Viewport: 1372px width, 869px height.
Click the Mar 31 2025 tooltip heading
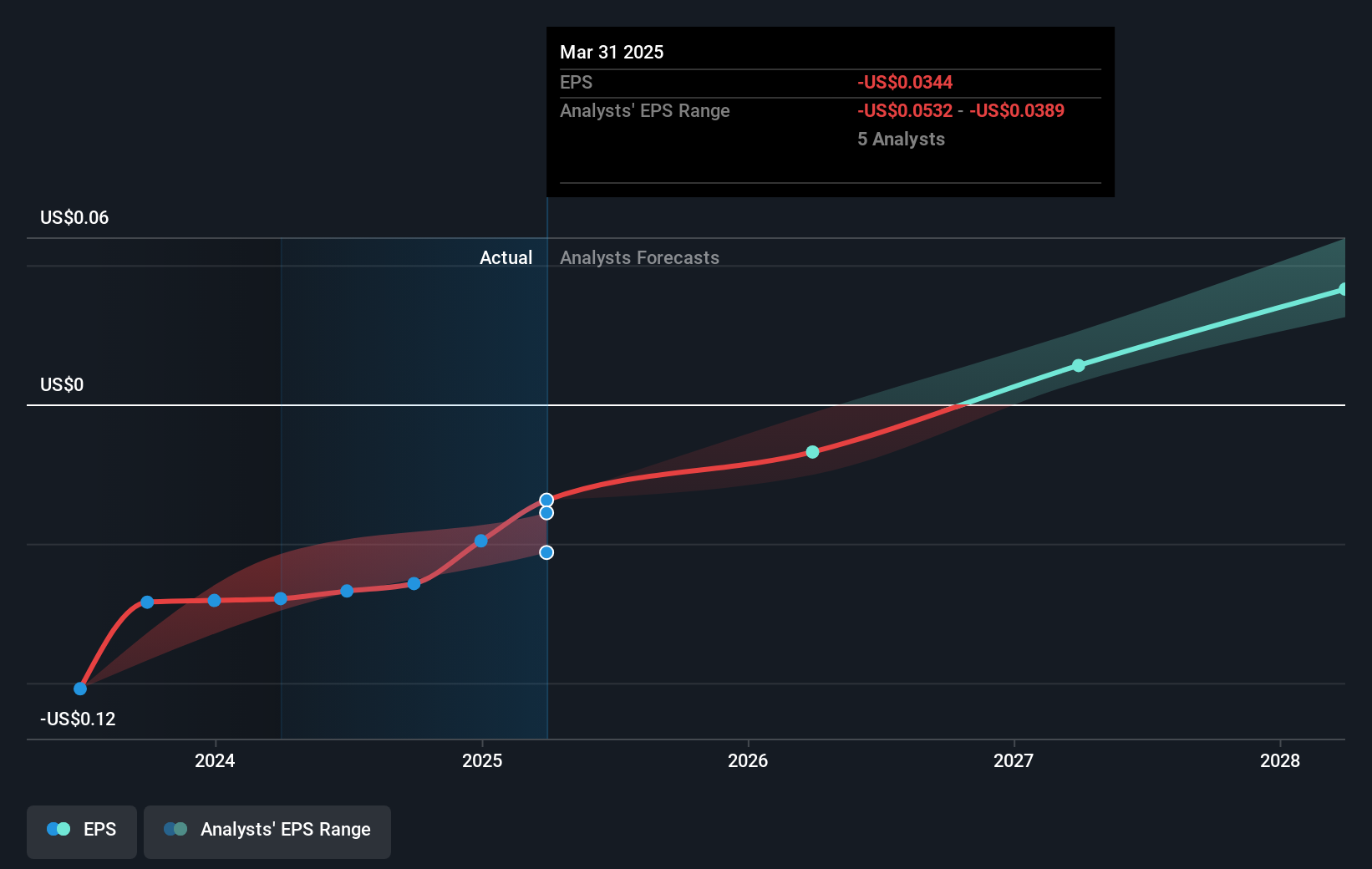[612, 52]
